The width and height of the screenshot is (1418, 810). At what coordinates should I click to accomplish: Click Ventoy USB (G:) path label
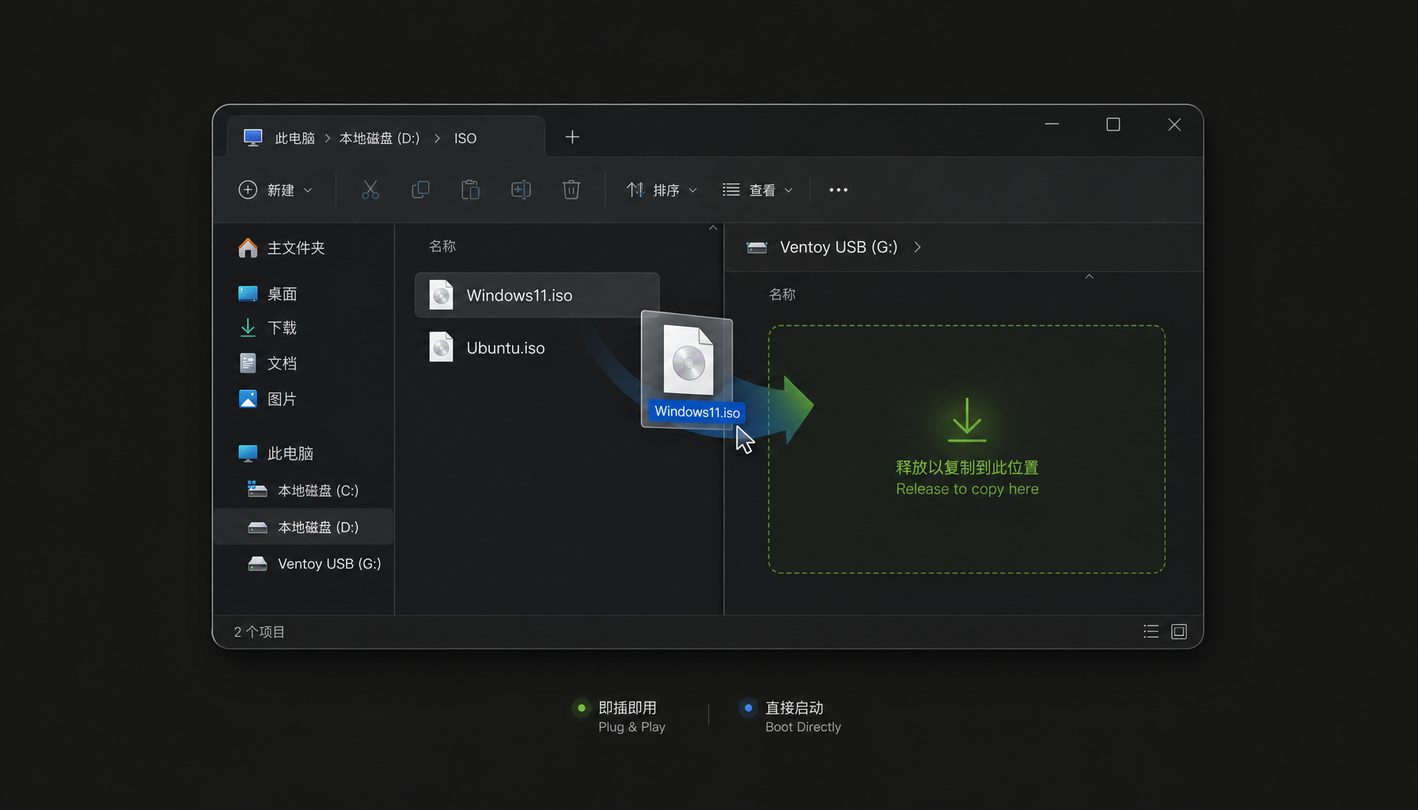[x=838, y=247]
